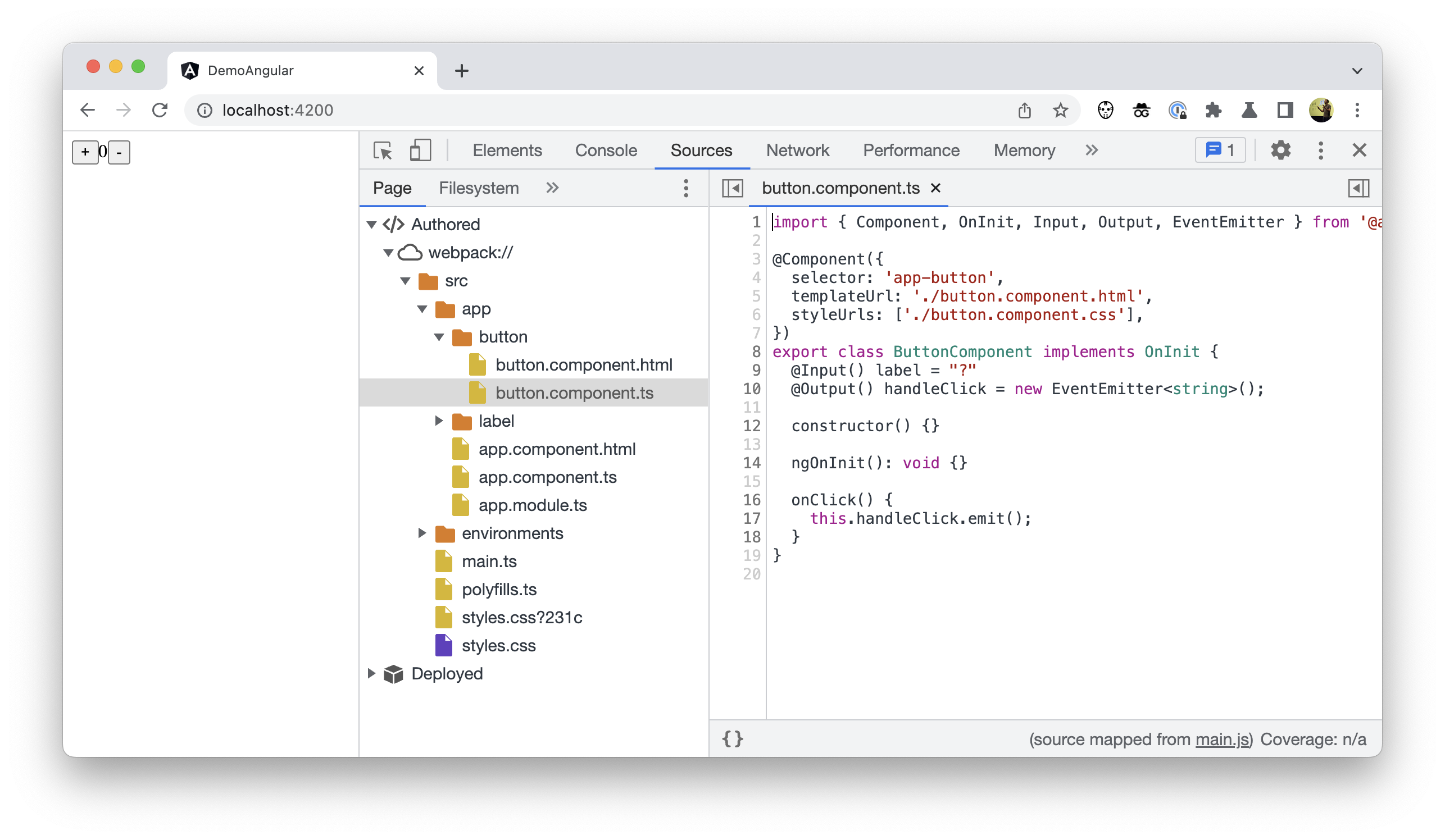Click the Page tab in Sources panel
The image size is (1445, 840).
(x=391, y=188)
